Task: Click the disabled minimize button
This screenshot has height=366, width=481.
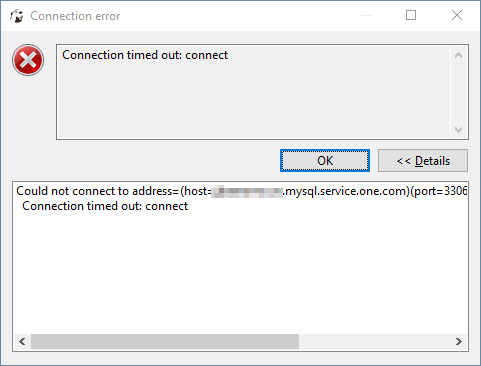Action: point(366,15)
